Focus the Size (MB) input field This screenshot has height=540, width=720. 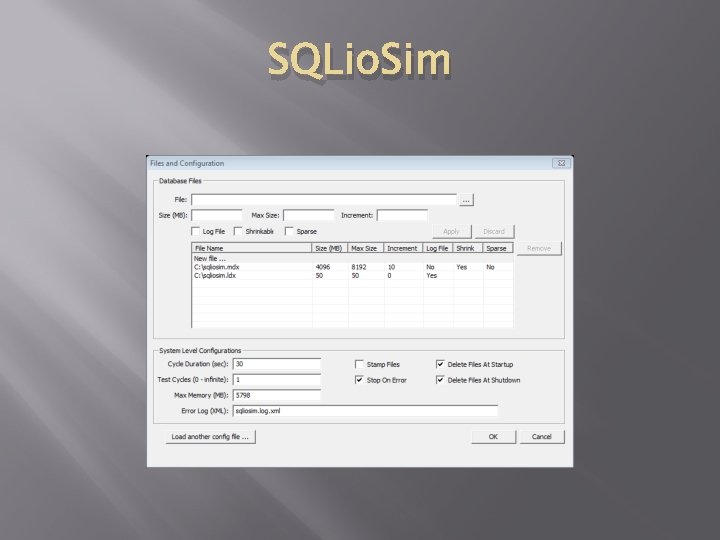tap(217, 215)
